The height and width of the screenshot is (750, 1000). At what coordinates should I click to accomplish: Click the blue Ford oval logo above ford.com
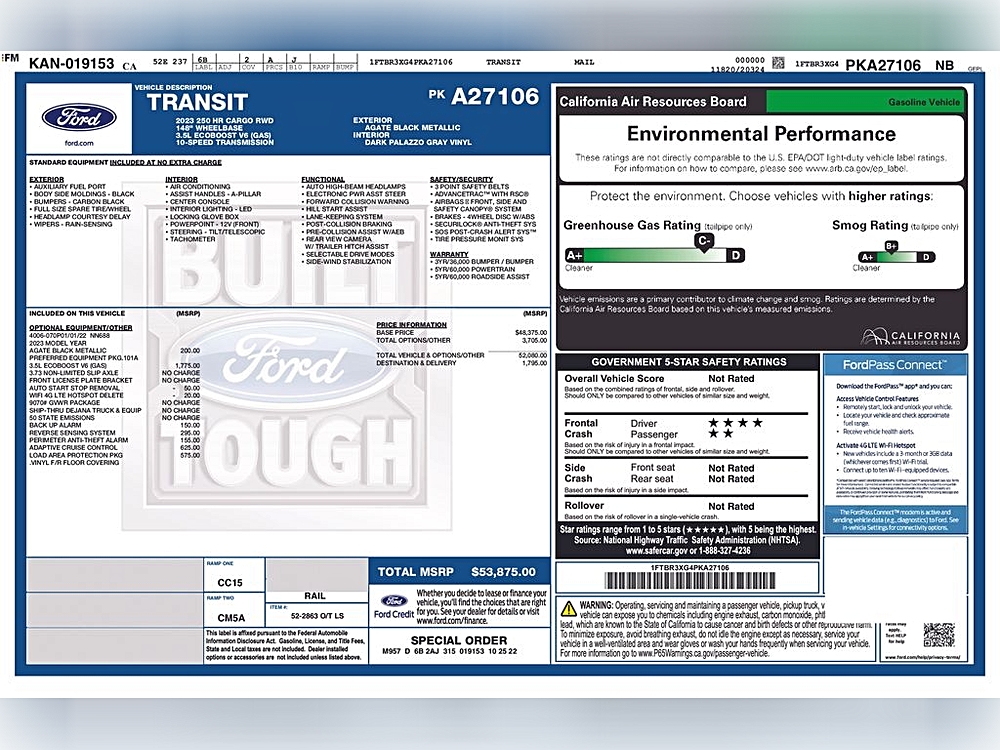79,117
